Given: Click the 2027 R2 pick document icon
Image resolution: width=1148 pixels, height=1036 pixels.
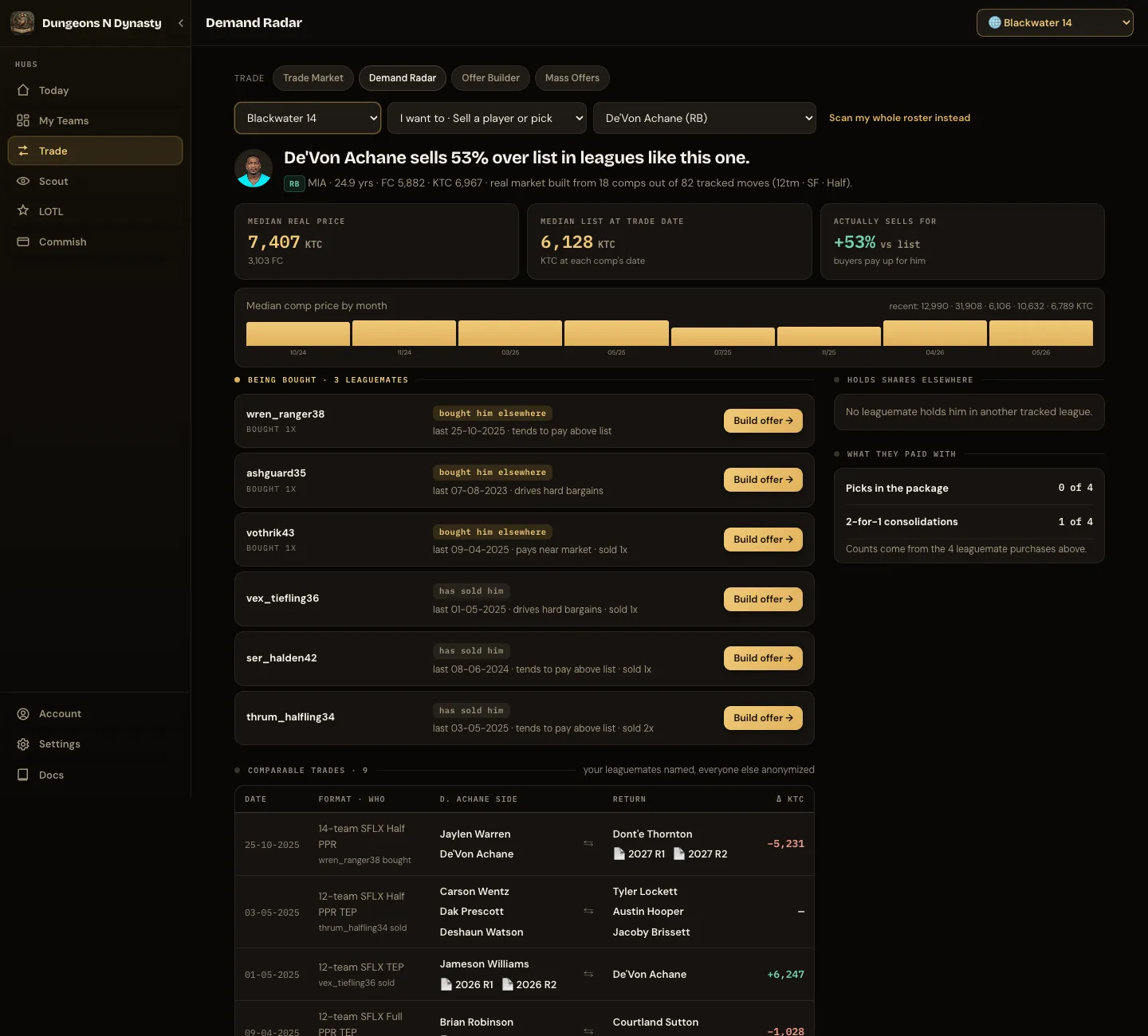Looking at the screenshot, I should [x=679, y=854].
